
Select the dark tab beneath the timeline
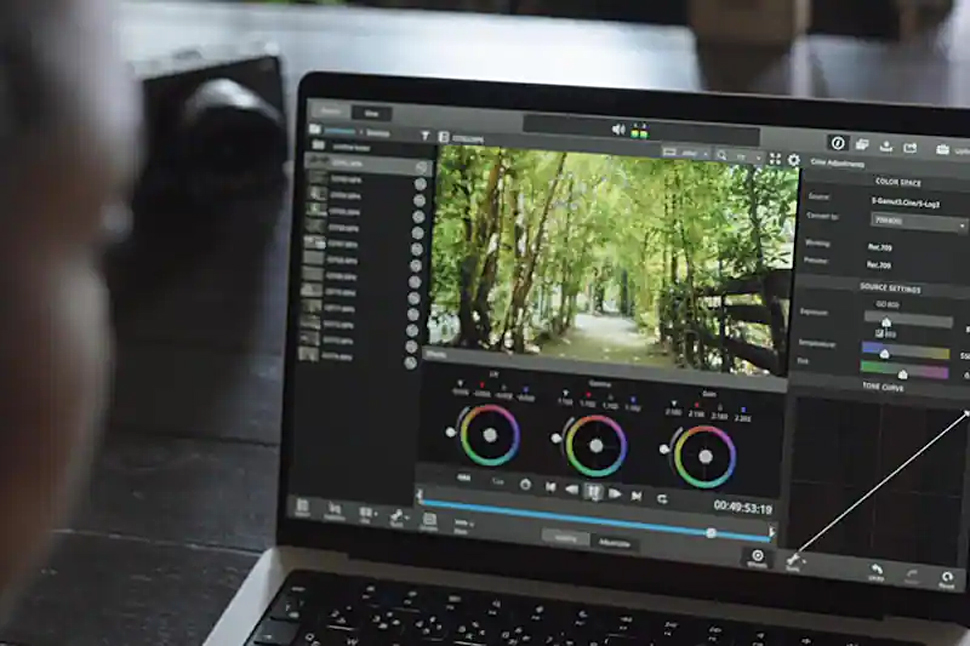coord(614,543)
